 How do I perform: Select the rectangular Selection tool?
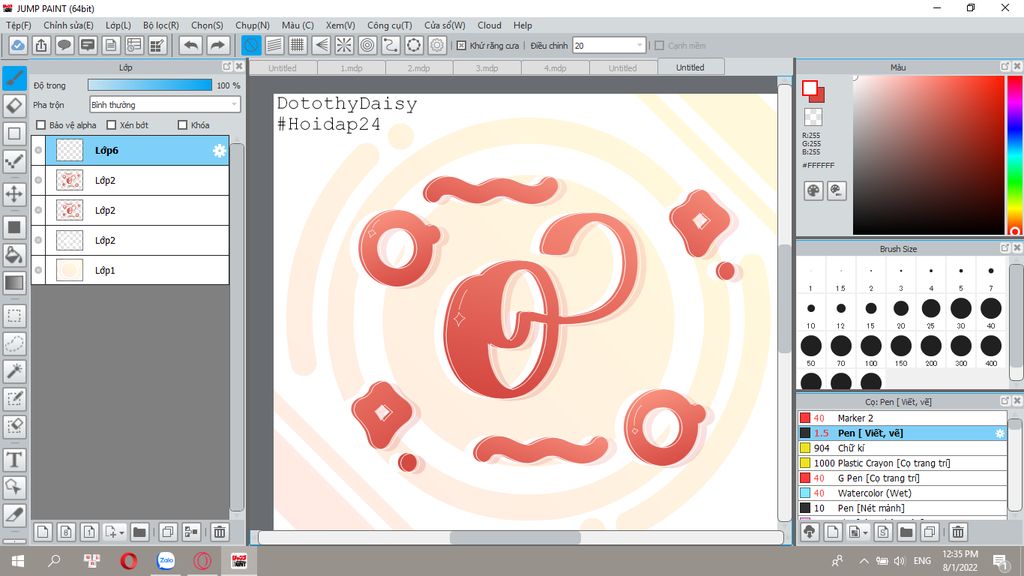(x=14, y=316)
